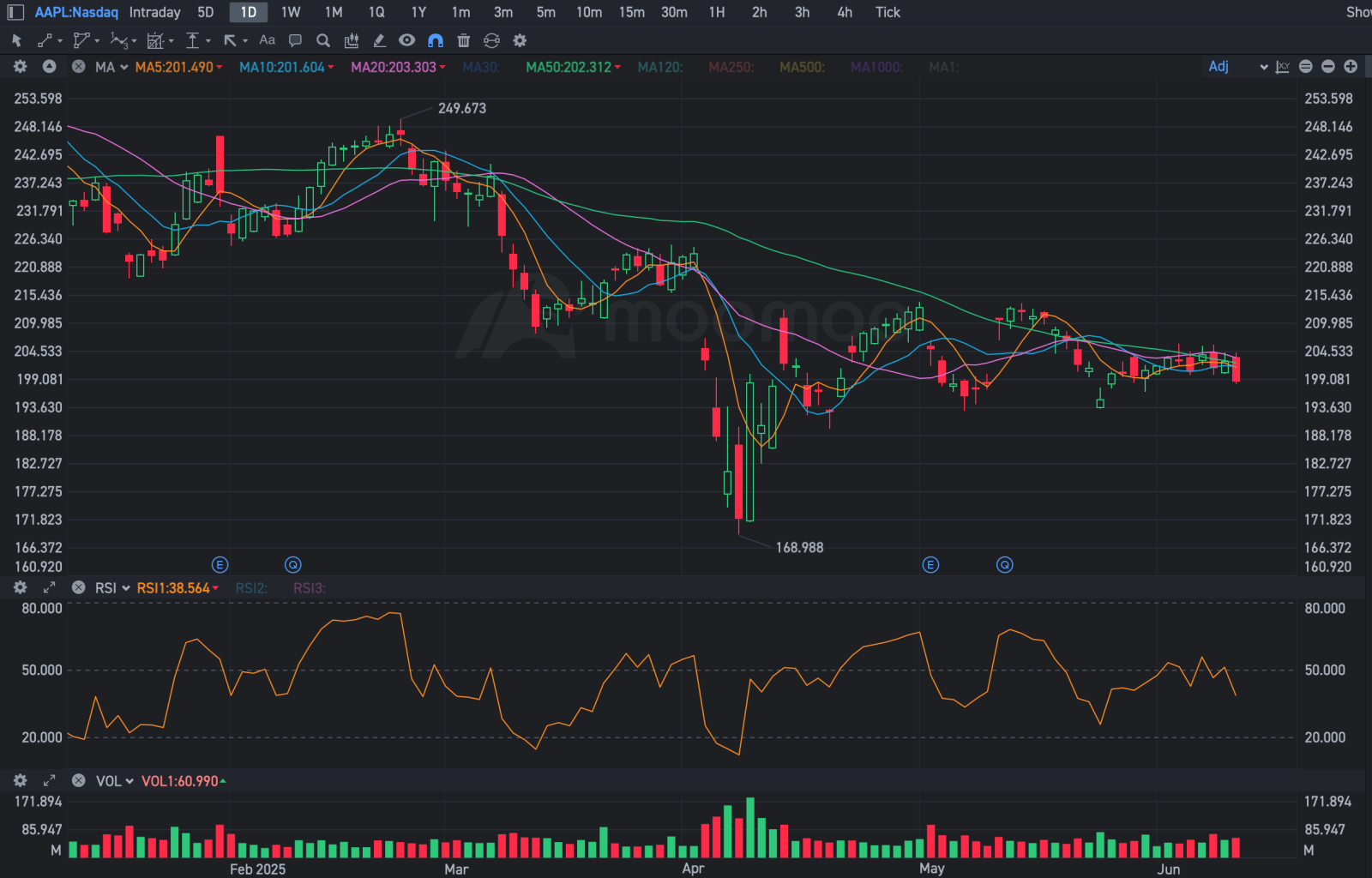Toggle the RSI2 indicator line
This screenshot has height=878, width=1372.
pyautogui.click(x=251, y=588)
